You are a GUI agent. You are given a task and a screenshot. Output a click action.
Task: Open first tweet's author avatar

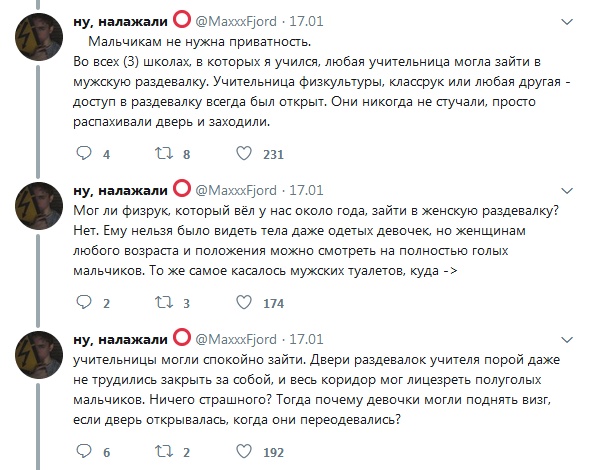[39, 37]
